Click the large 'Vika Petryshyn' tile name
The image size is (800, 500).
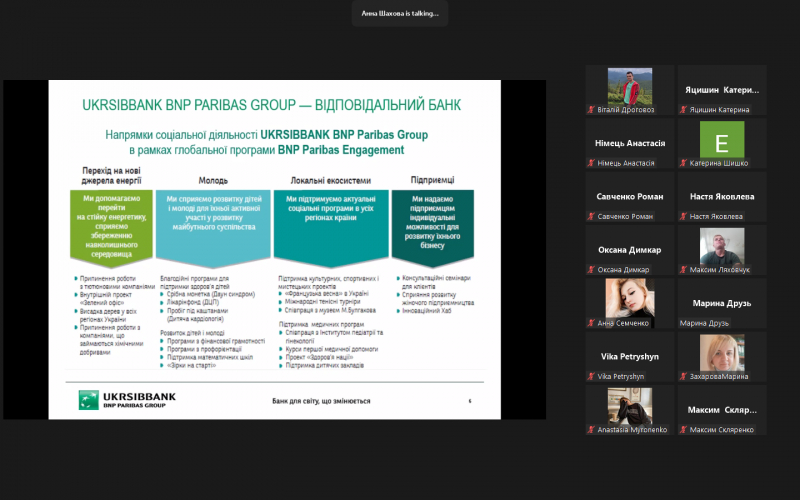(630, 357)
